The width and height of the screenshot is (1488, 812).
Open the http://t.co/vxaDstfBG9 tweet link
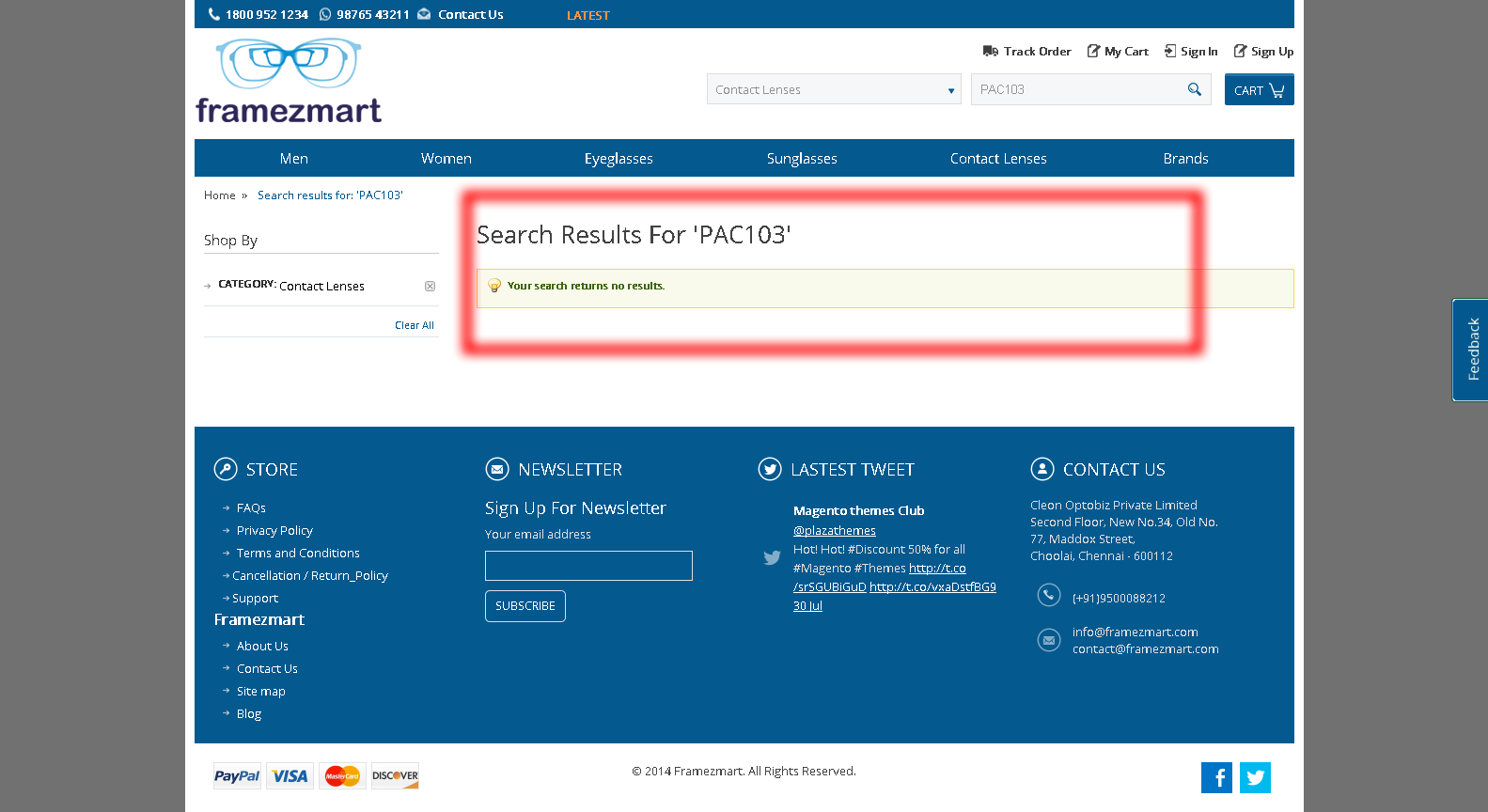932,587
